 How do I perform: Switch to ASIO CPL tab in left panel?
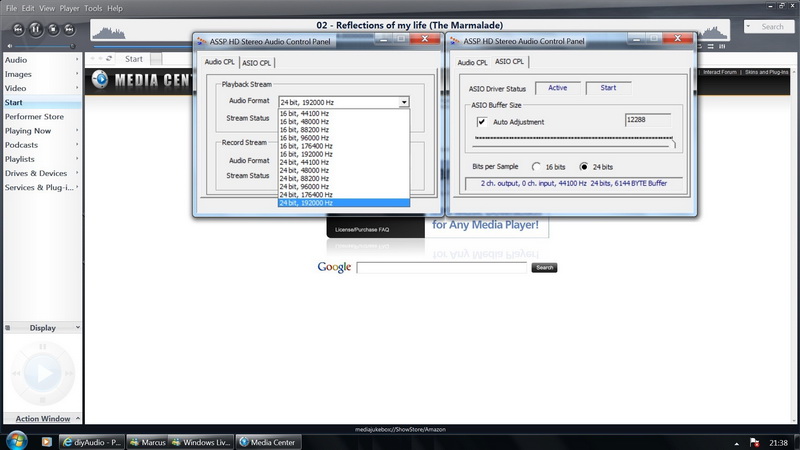coord(257,63)
